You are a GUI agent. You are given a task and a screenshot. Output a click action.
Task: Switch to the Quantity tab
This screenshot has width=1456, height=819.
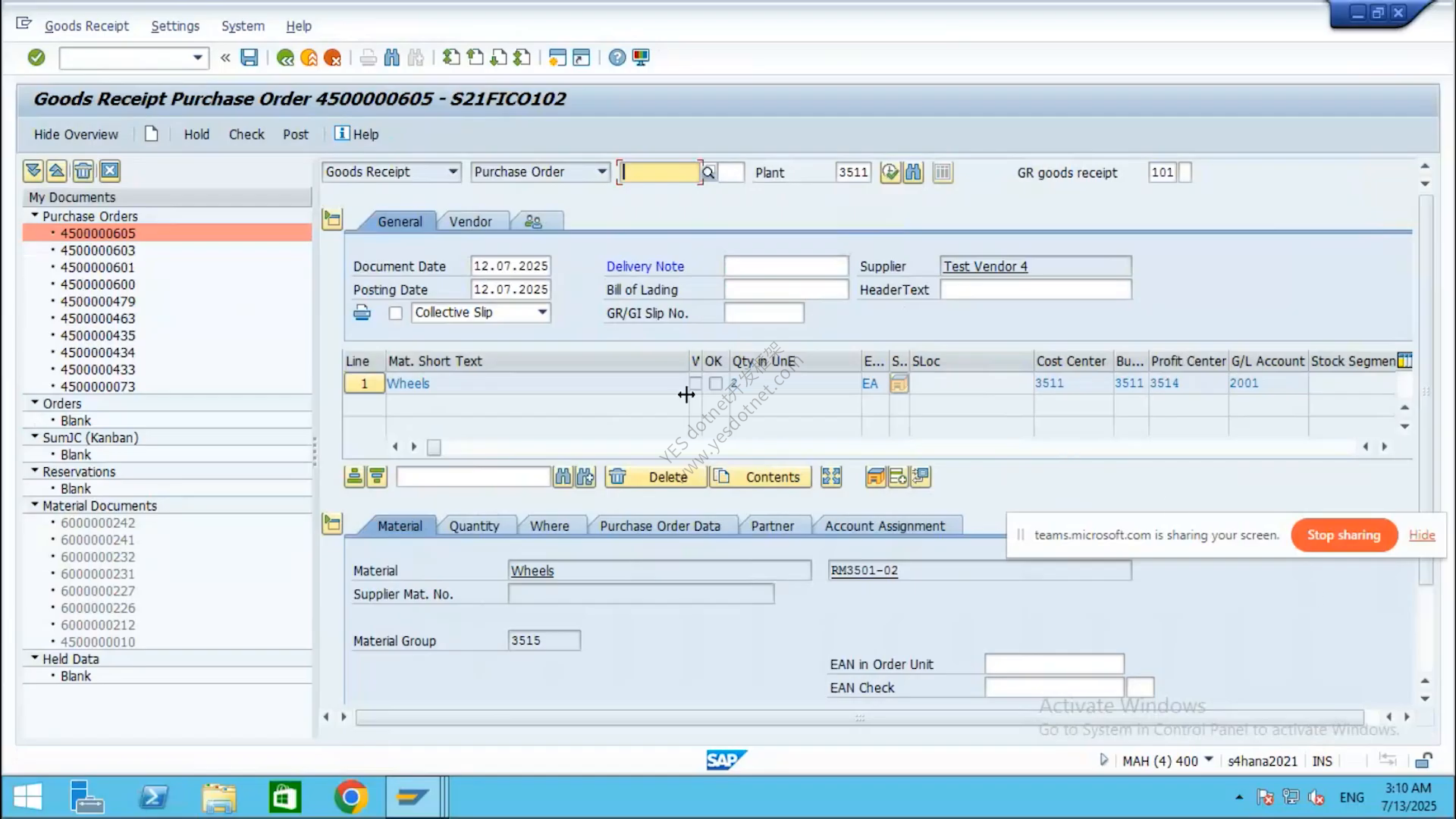click(474, 526)
